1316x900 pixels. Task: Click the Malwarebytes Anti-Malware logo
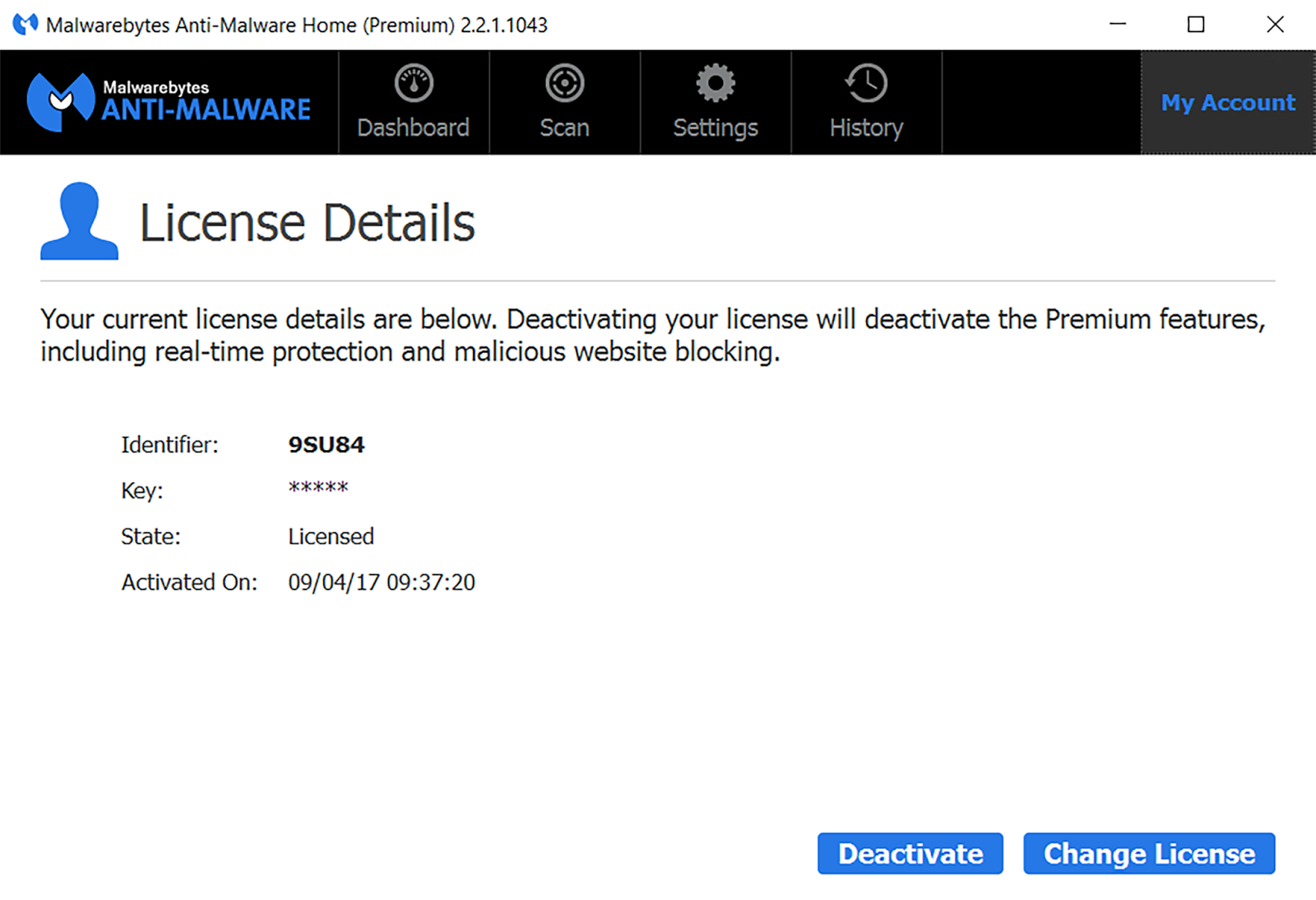(169, 101)
